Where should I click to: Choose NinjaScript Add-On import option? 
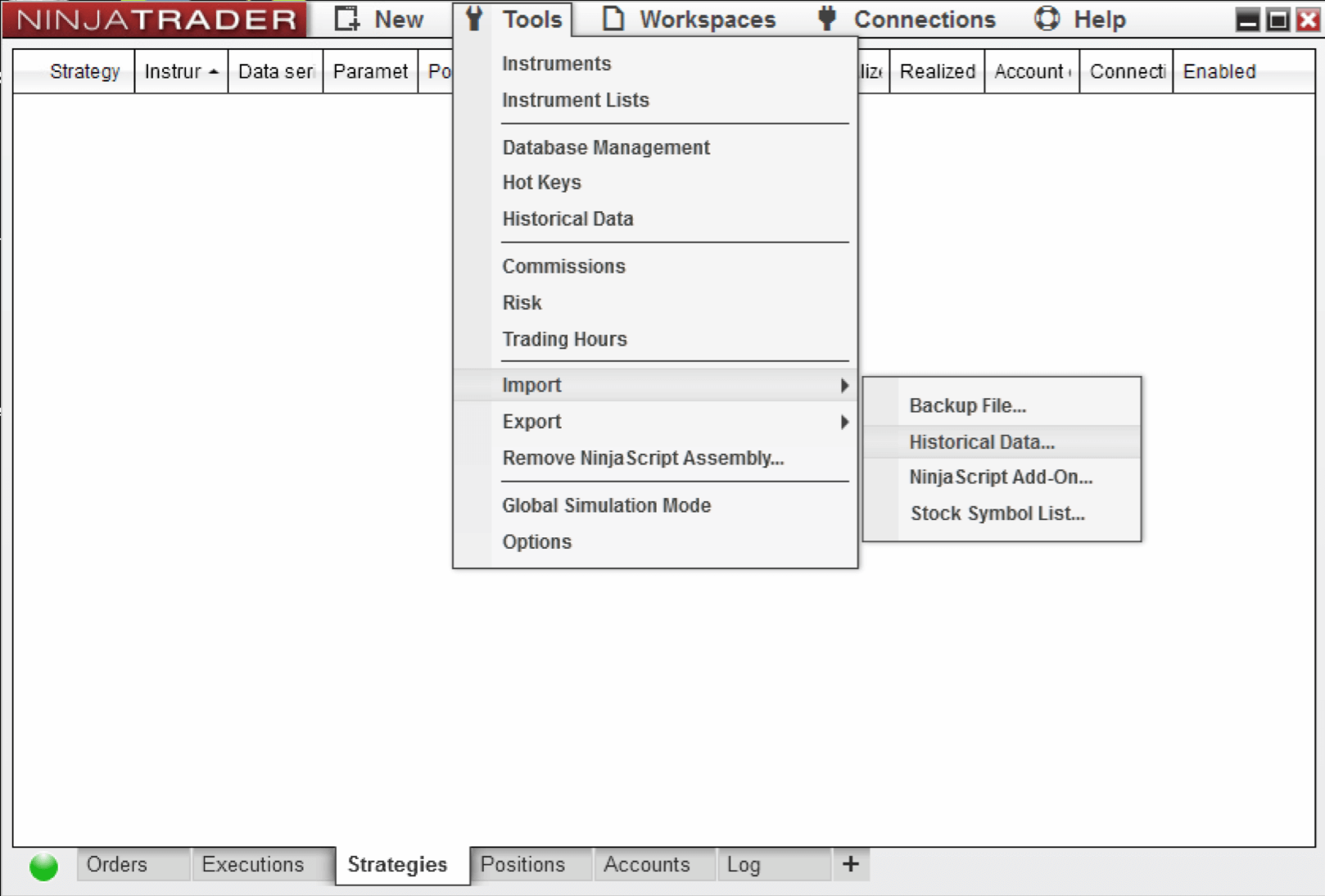pyautogui.click(x=1002, y=477)
